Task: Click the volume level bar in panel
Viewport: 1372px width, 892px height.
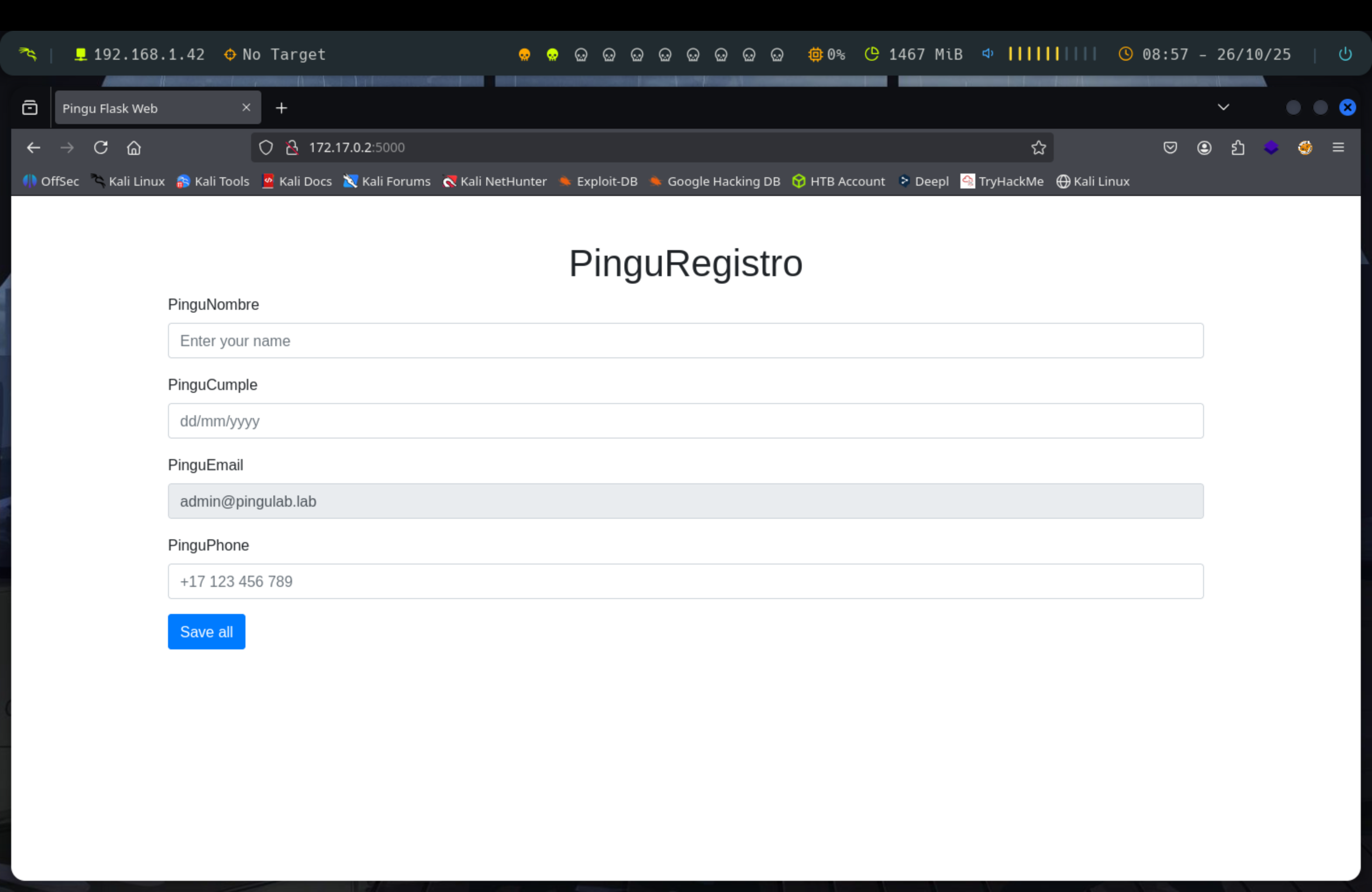Action: pos(1051,54)
